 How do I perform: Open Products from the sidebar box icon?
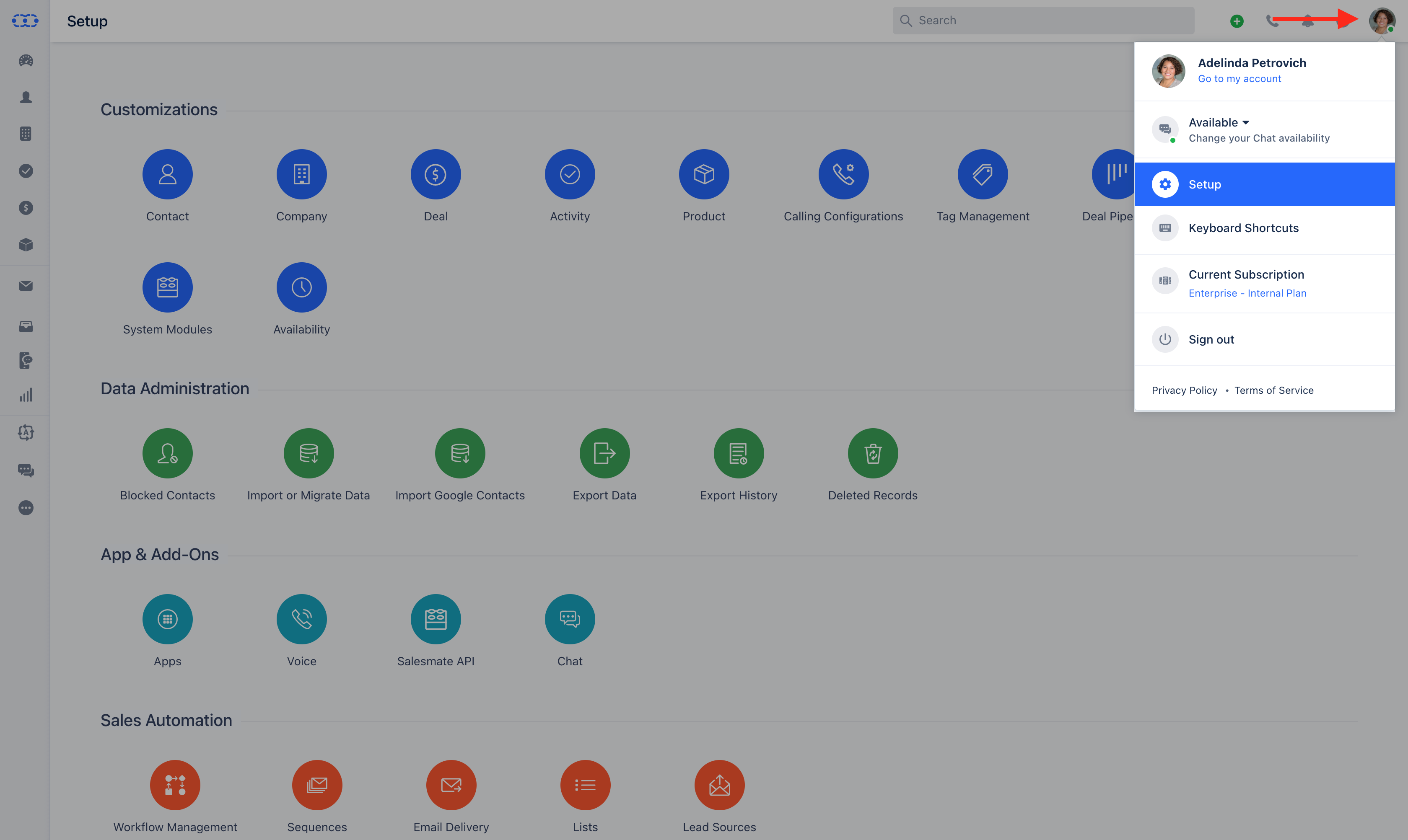pyautogui.click(x=26, y=245)
